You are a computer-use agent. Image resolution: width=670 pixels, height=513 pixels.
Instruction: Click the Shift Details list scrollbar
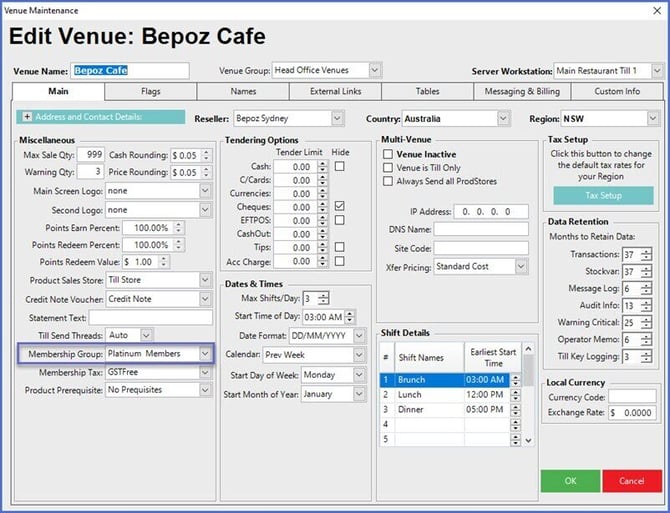[x=516, y=410]
